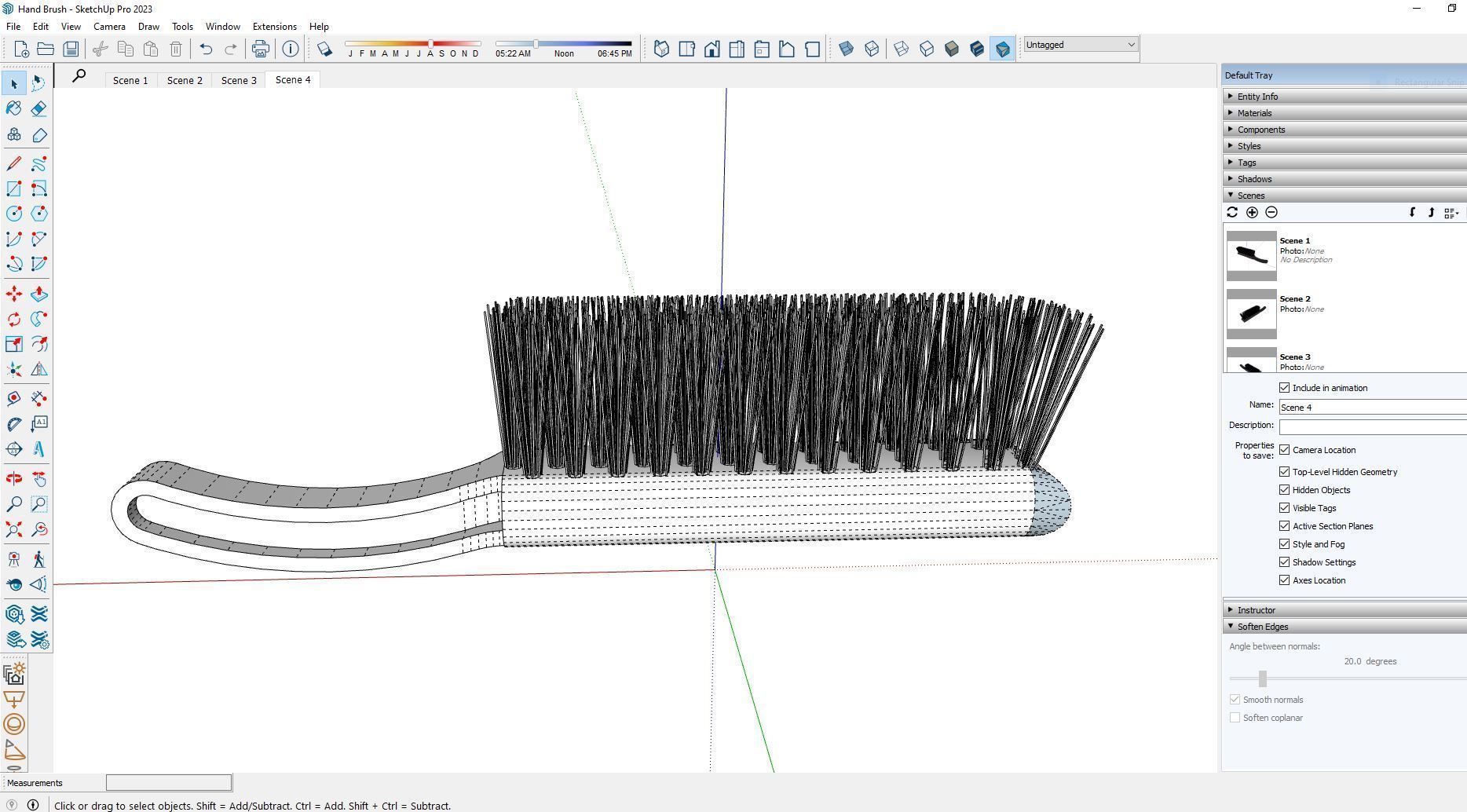Select the Polygon tool
The width and height of the screenshot is (1467, 812).
click(38, 214)
